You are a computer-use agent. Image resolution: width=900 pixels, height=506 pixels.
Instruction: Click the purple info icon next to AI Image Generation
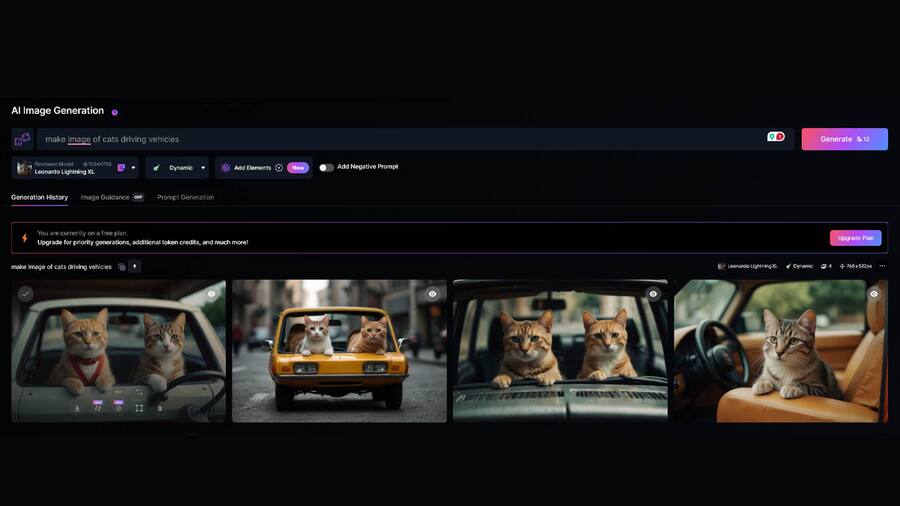tap(114, 112)
